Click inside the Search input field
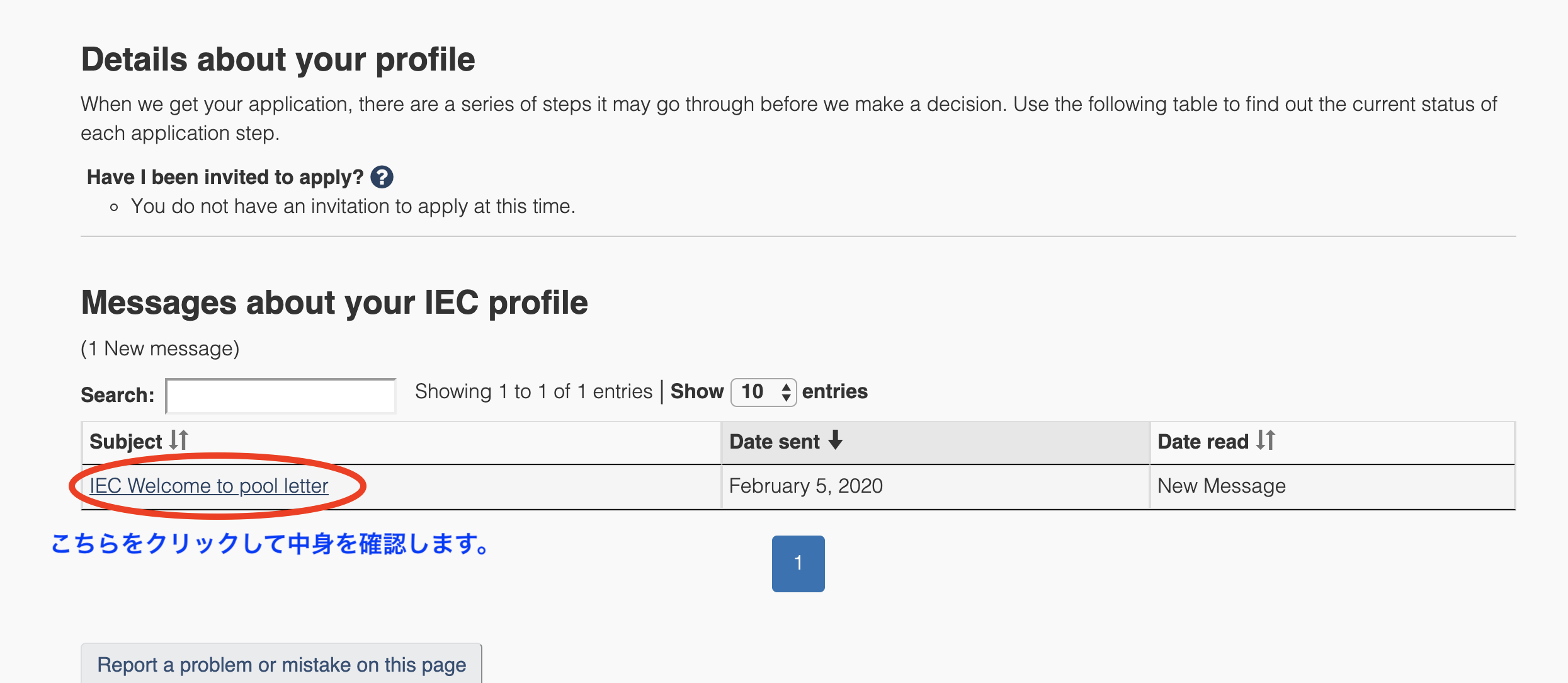The image size is (1568, 683). pos(281,396)
